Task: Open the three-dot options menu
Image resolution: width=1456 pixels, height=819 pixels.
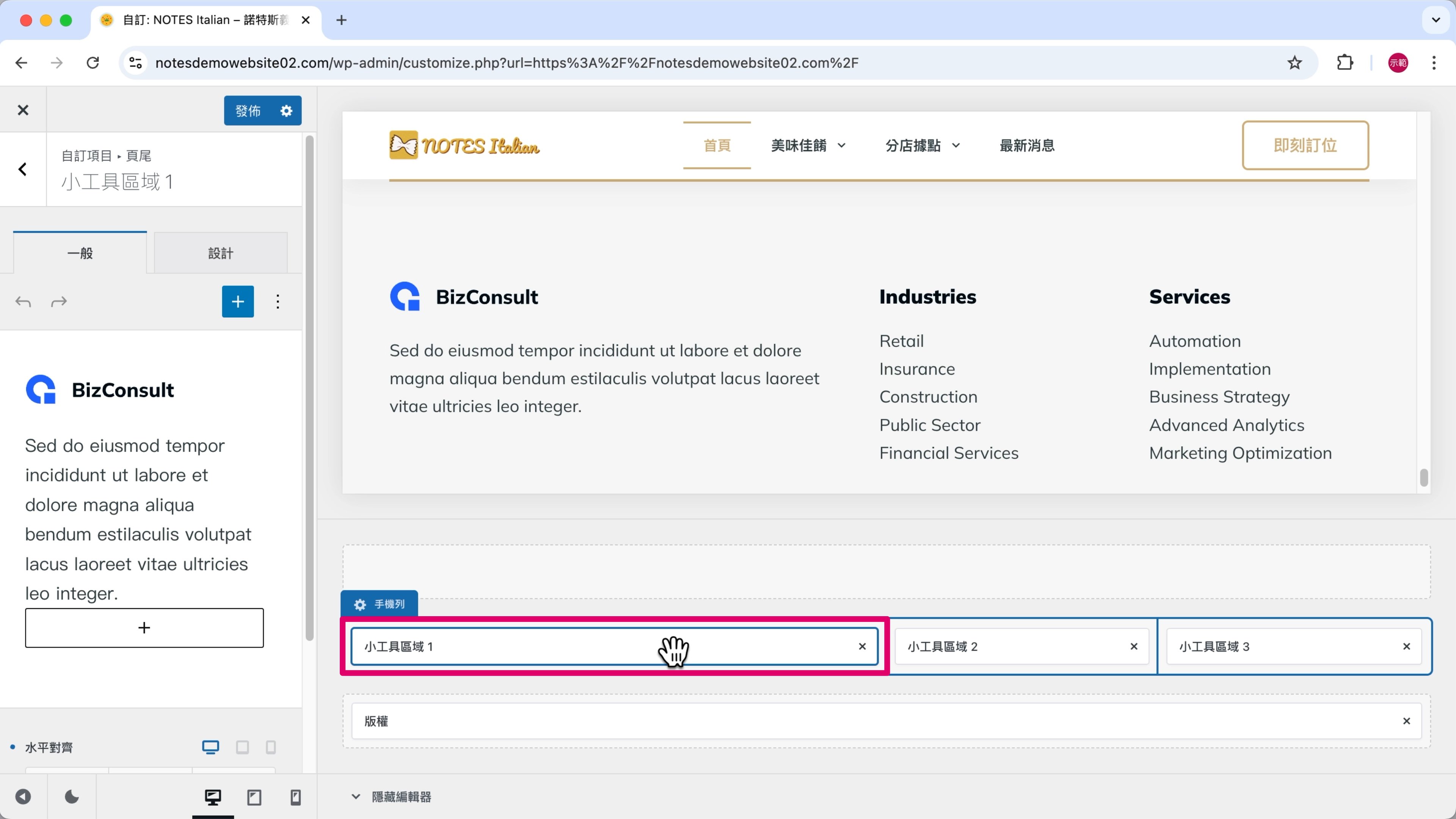Action: (278, 302)
